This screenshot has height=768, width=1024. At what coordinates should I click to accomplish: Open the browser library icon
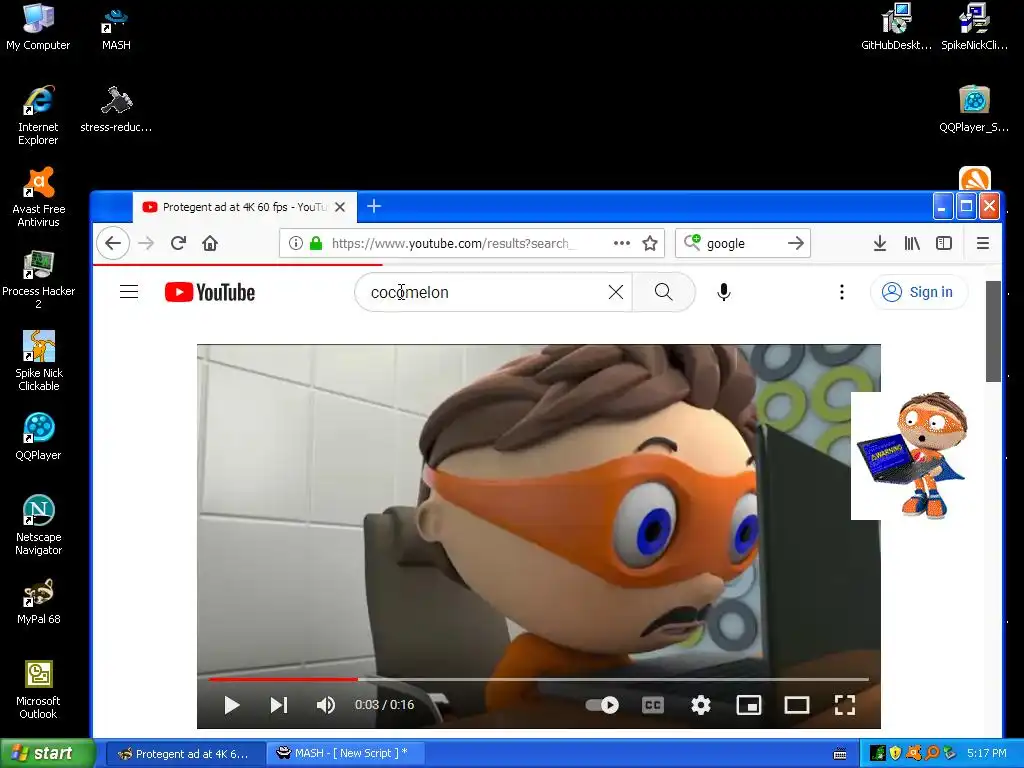[x=912, y=244]
